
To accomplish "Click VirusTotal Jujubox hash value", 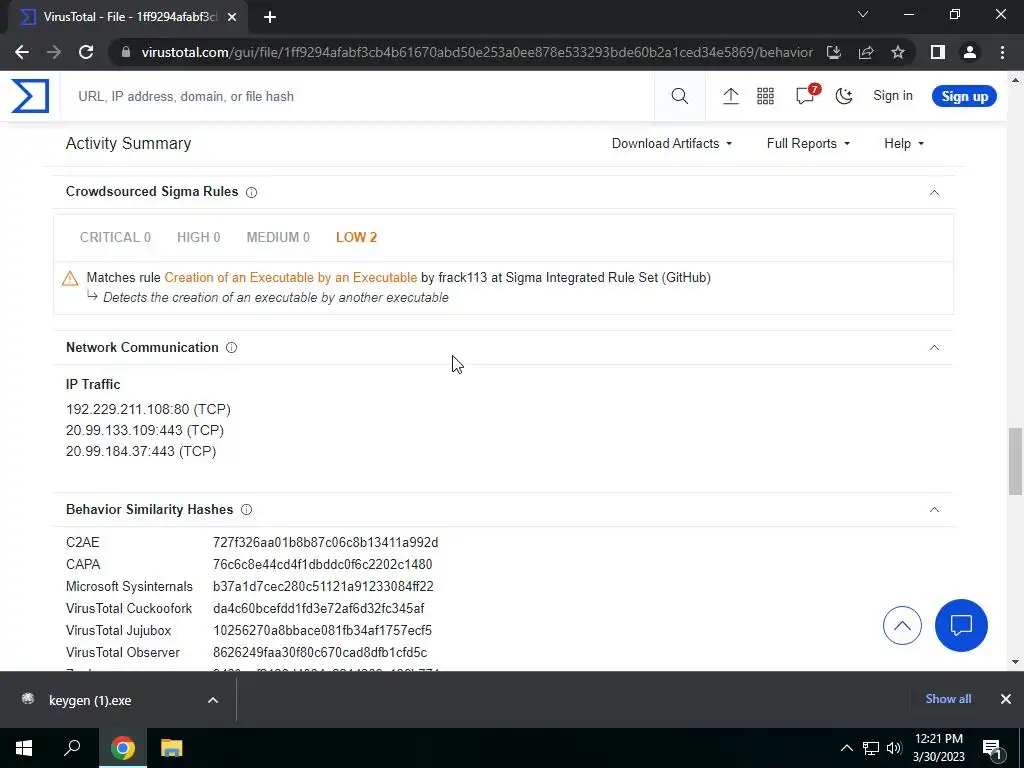I will point(323,631).
